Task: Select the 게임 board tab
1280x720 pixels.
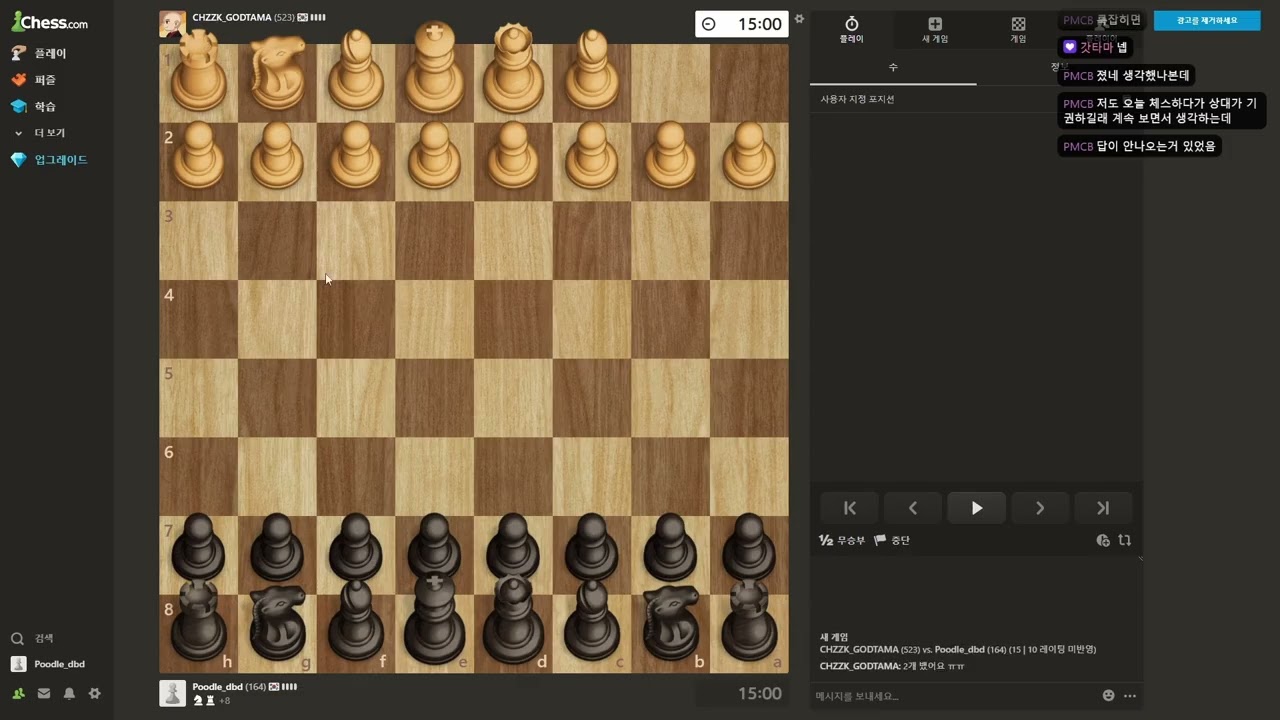Action: 1018,30
